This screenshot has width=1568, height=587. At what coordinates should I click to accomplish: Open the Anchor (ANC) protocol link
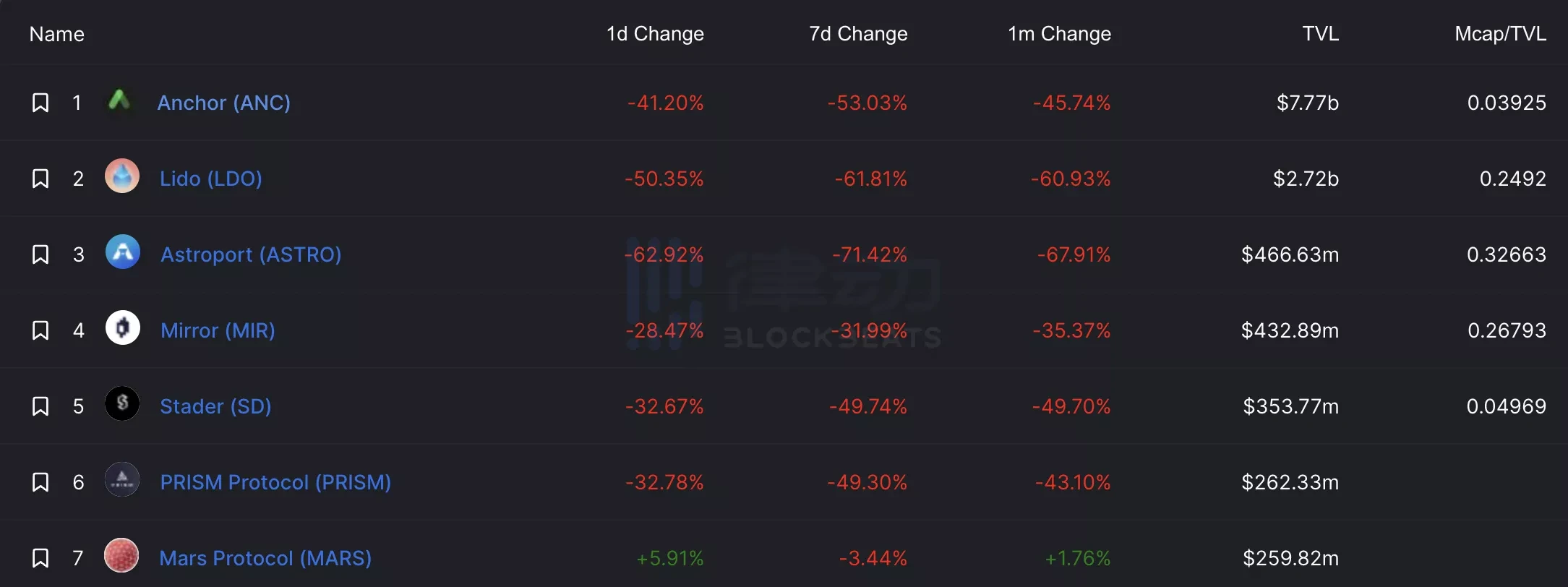[x=224, y=103]
